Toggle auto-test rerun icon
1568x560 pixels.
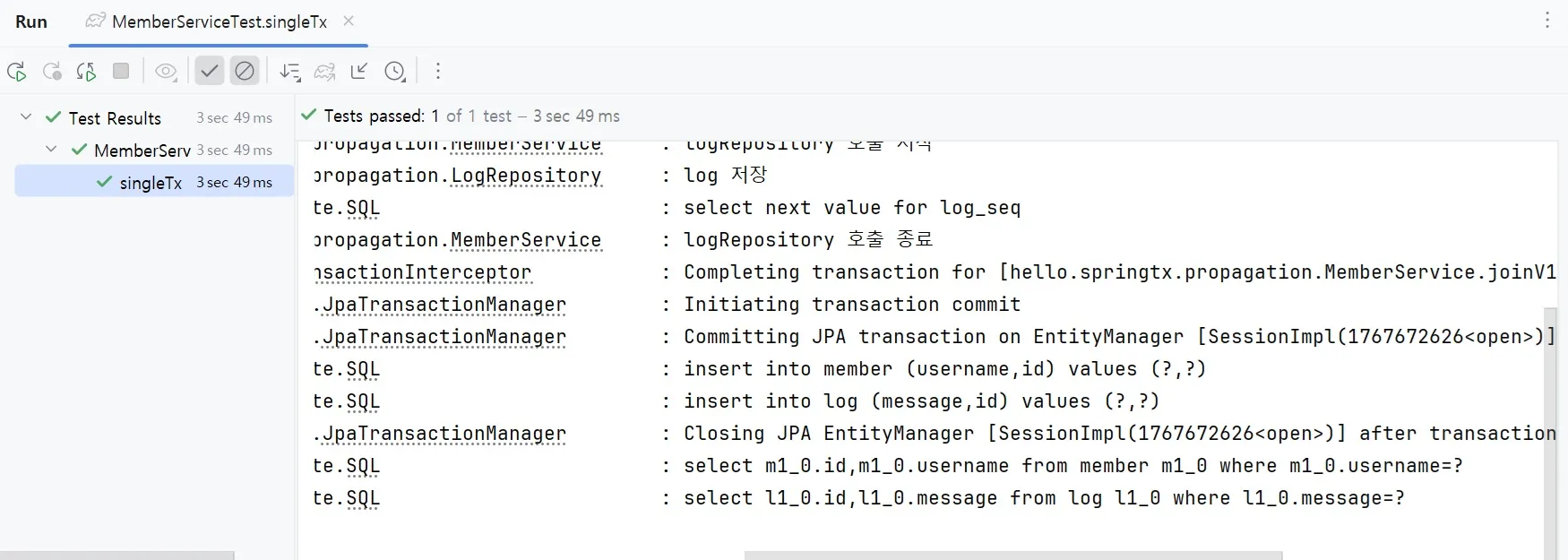(86, 72)
